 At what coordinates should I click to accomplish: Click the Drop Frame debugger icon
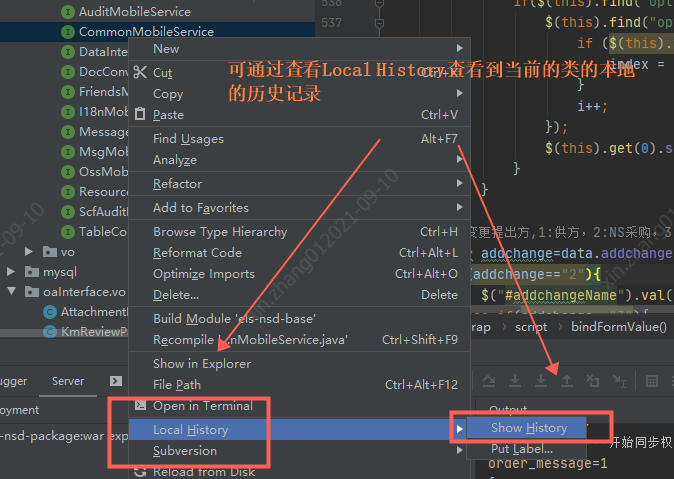tap(593, 381)
